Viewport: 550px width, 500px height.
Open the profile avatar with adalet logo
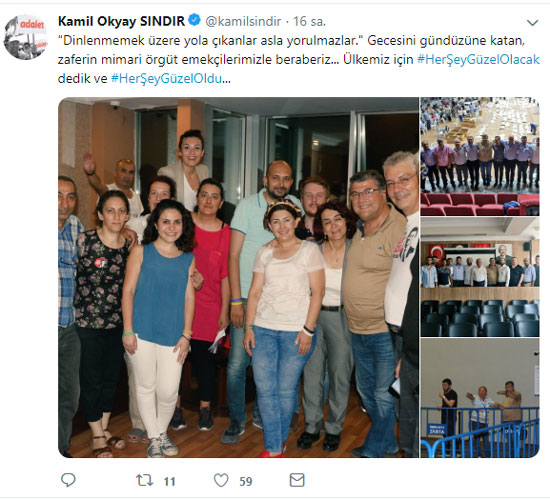26,36
